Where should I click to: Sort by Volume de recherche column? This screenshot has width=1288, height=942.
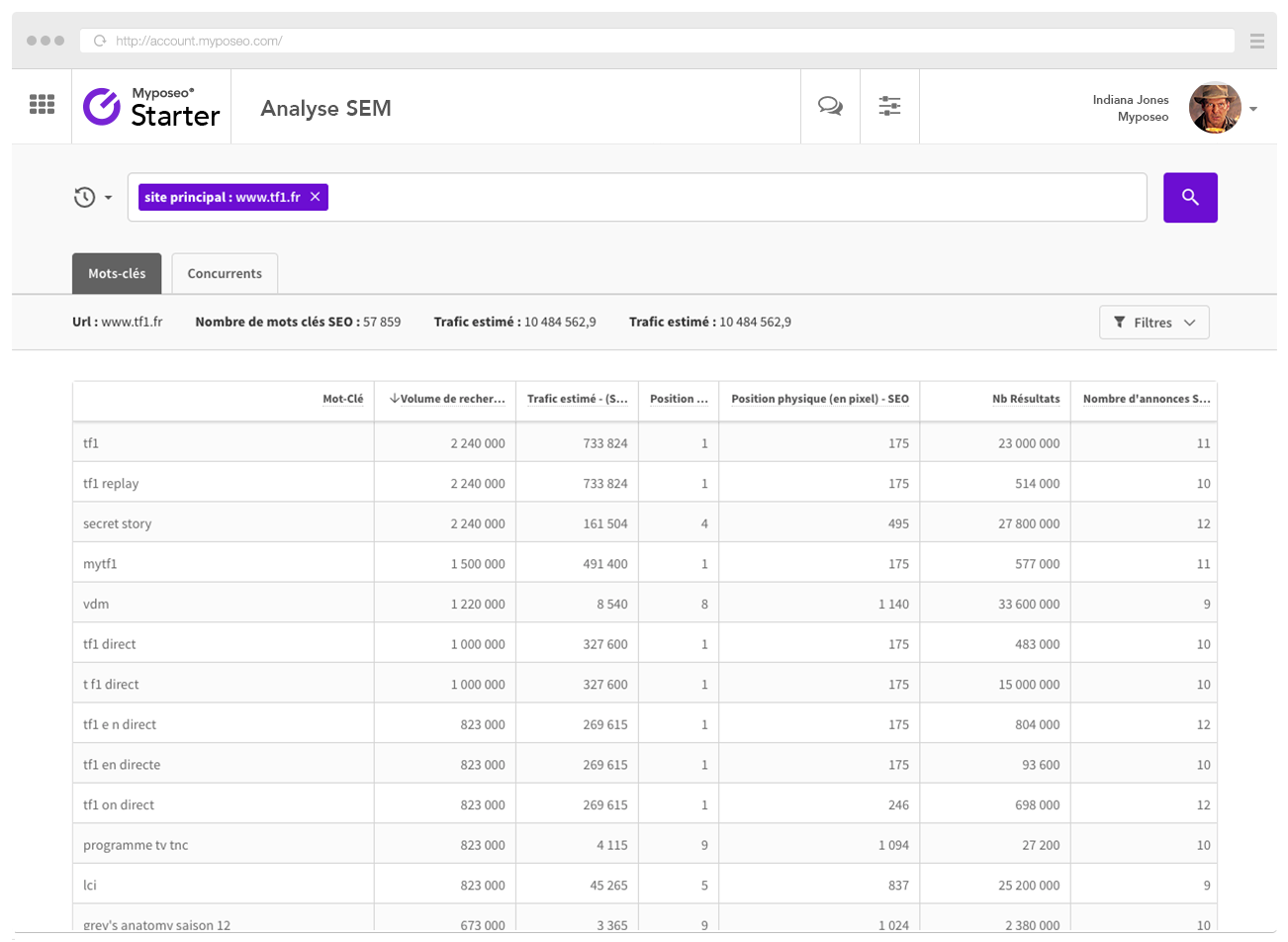click(x=446, y=399)
